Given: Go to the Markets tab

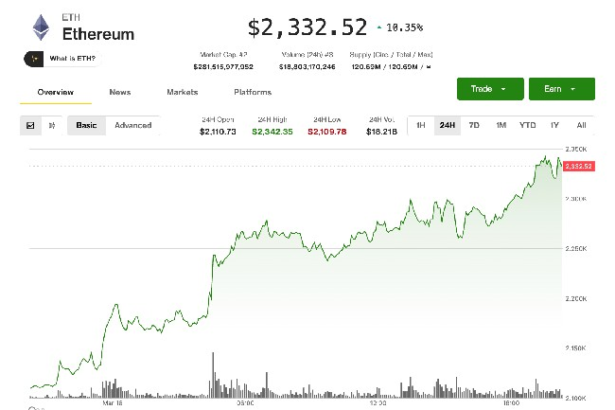Looking at the screenshot, I should pyautogui.click(x=182, y=92).
